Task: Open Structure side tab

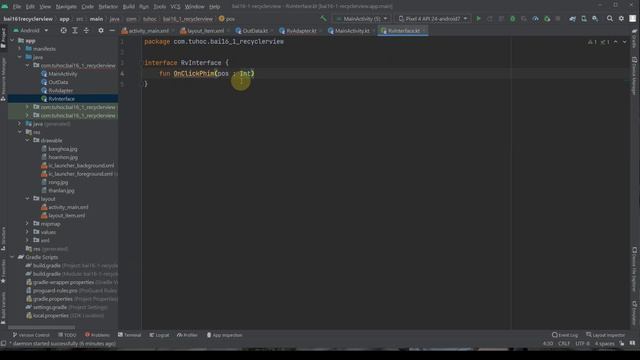Action: 3,239
